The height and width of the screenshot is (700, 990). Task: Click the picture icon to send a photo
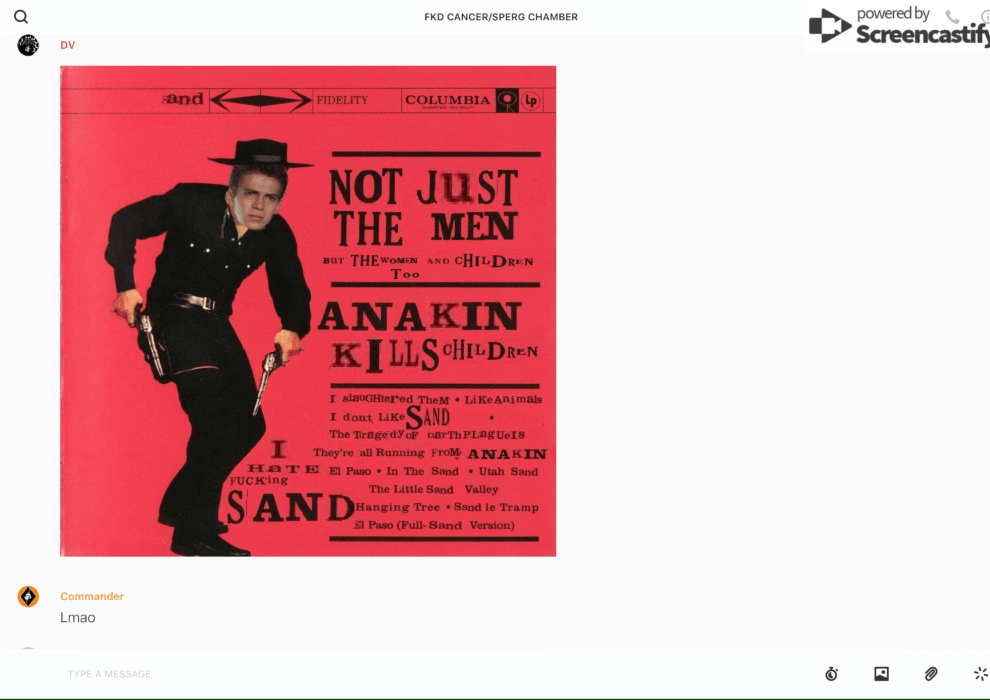[881, 674]
